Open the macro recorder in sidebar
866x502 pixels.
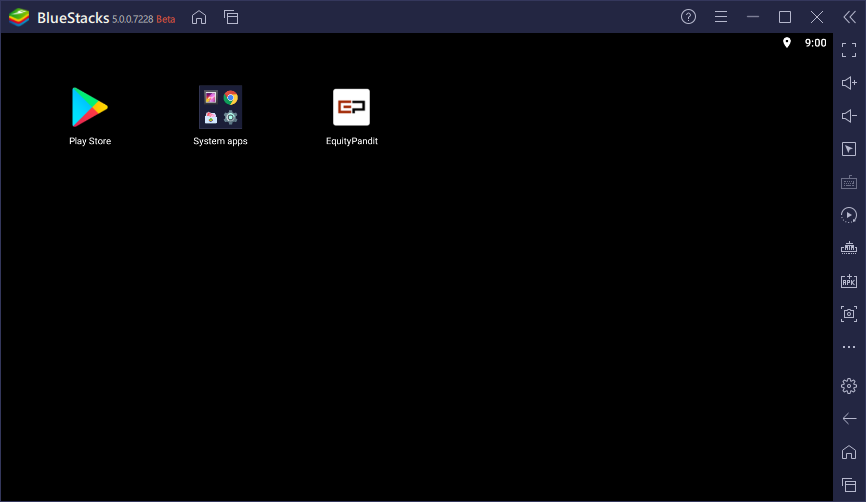tap(849, 215)
